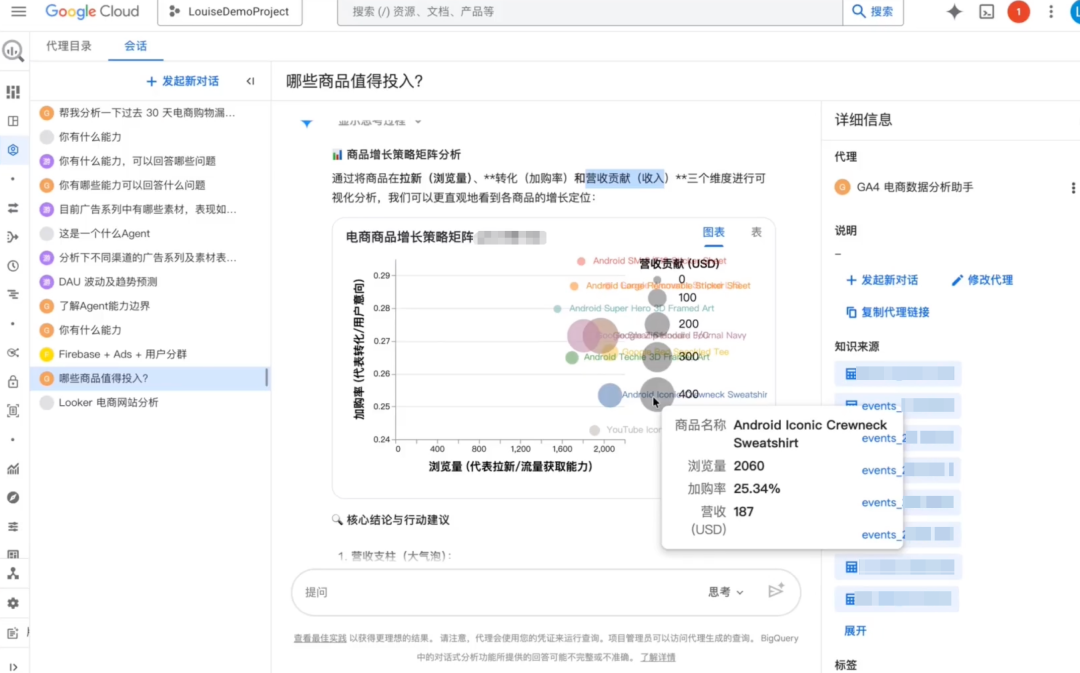The height and width of the screenshot is (673, 1080).
Task: Click 复制代理链接 copy link button
Action: click(x=888, y=312)
